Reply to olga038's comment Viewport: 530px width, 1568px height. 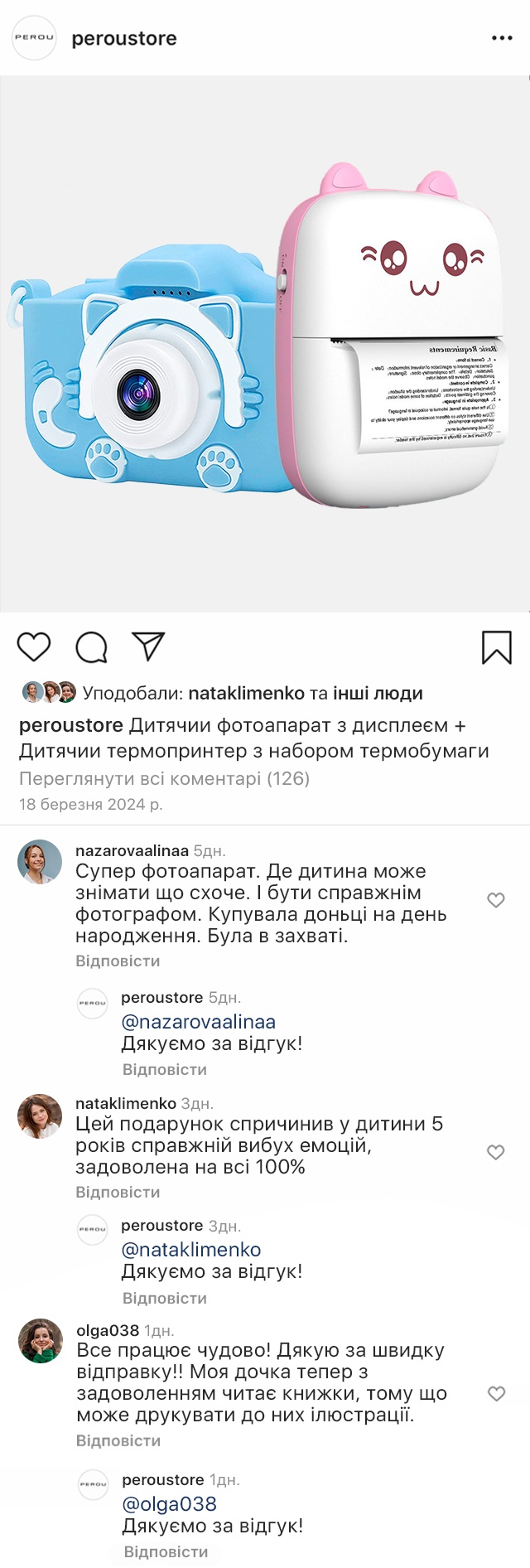[118, 1441]
